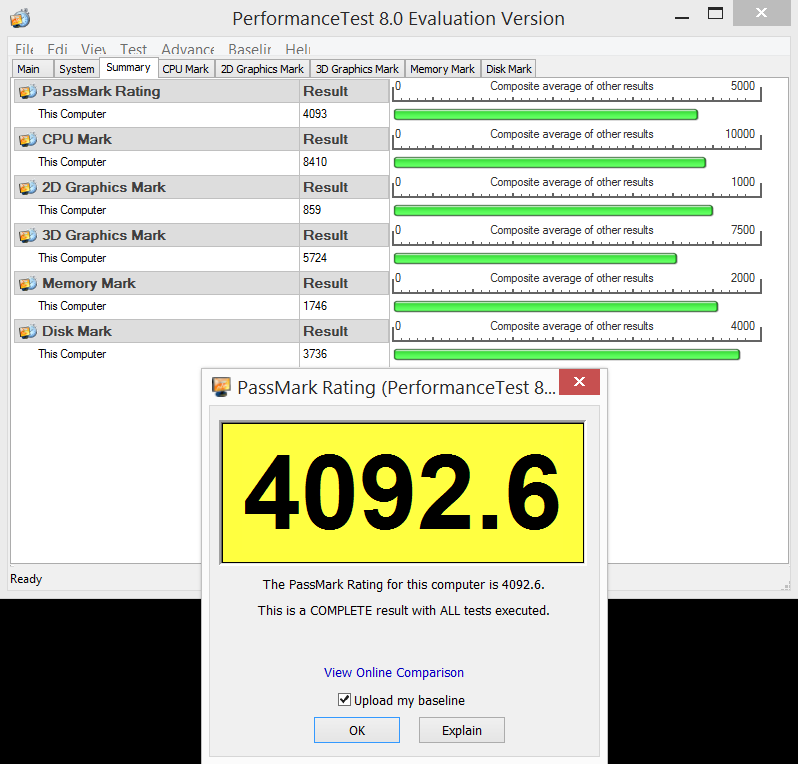
Task: Close the PassMark Rating dialog
Action: tap(579, 382)
